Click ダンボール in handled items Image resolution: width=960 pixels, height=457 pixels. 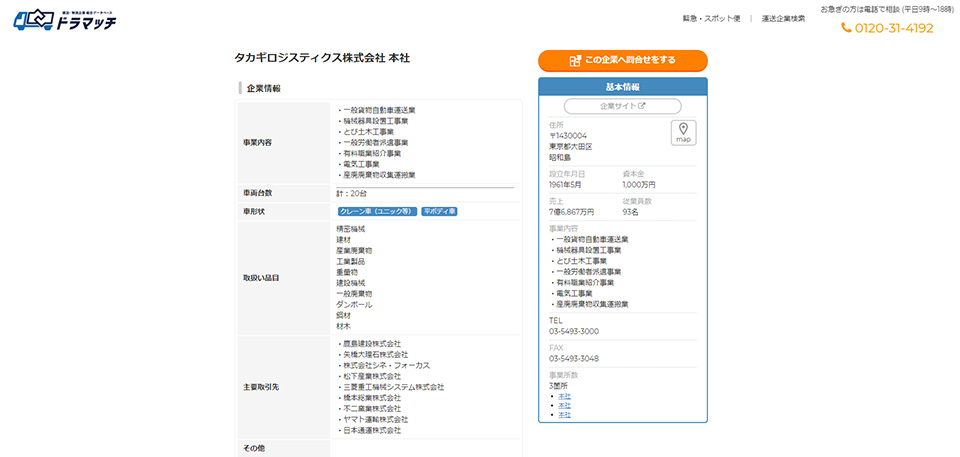354,304
